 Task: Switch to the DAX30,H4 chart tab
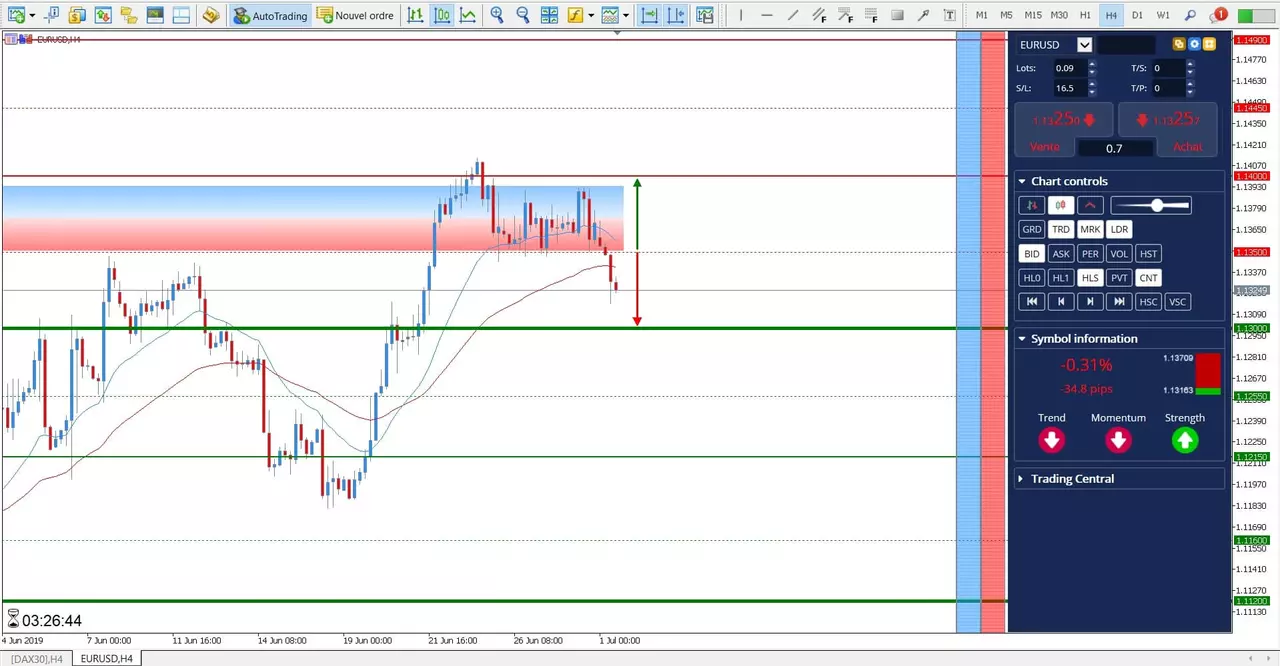(x=37, y=658)
